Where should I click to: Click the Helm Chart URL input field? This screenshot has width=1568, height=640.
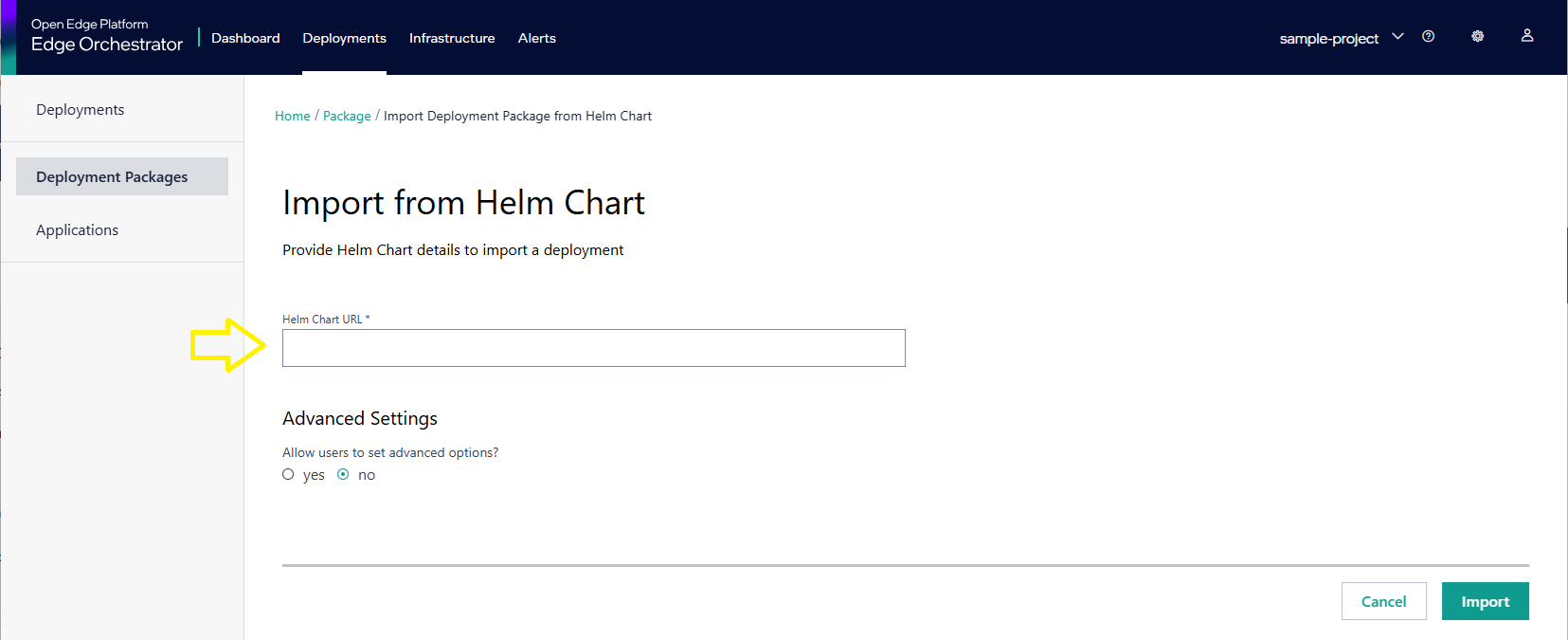click(x=593, y=348)
